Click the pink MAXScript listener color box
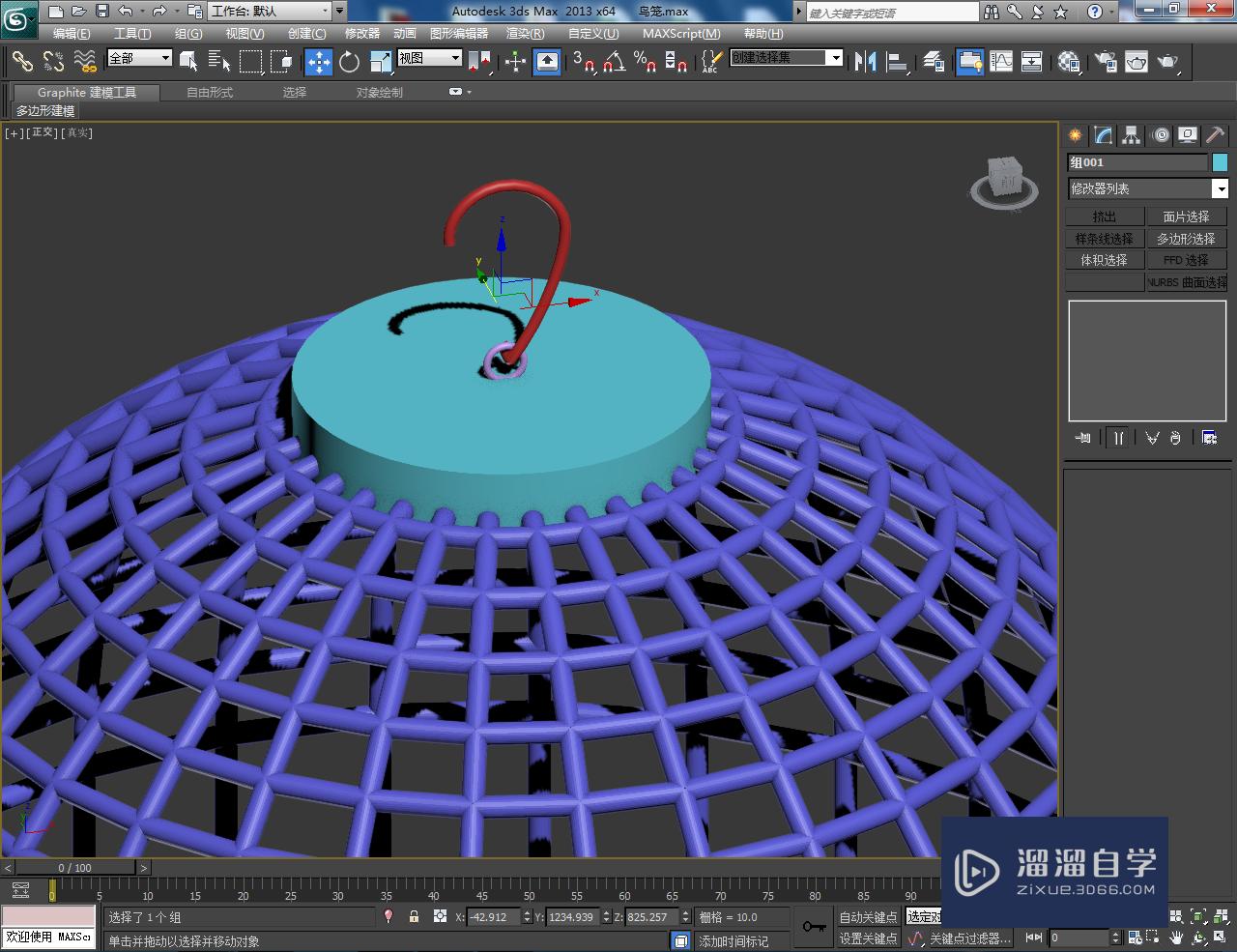Screen dimensions: 1237x952 tap(48, 916)
